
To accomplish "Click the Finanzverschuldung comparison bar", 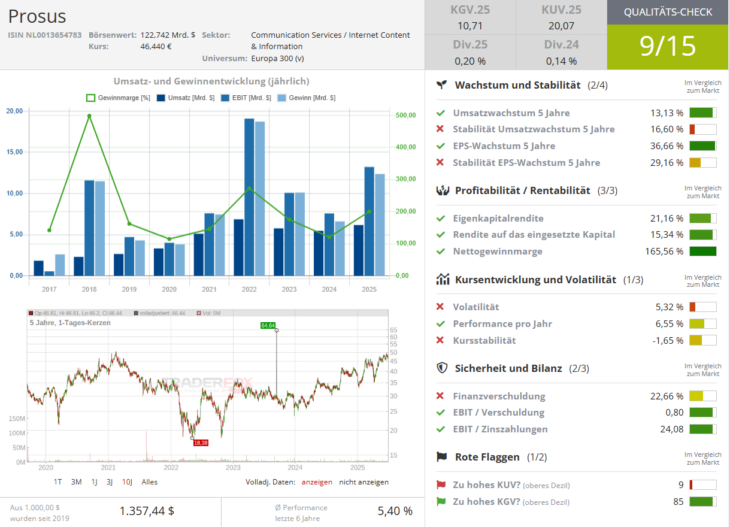I will coord(703,396).
